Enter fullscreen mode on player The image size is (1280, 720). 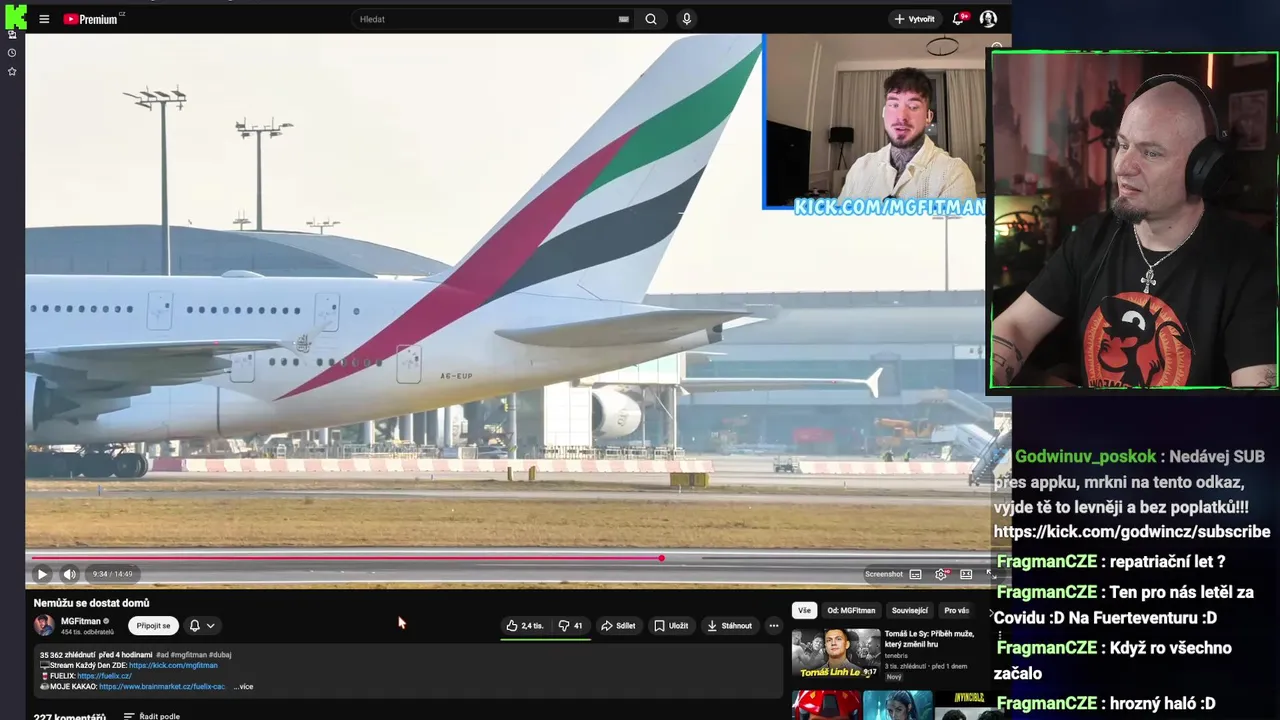(990, 574)
